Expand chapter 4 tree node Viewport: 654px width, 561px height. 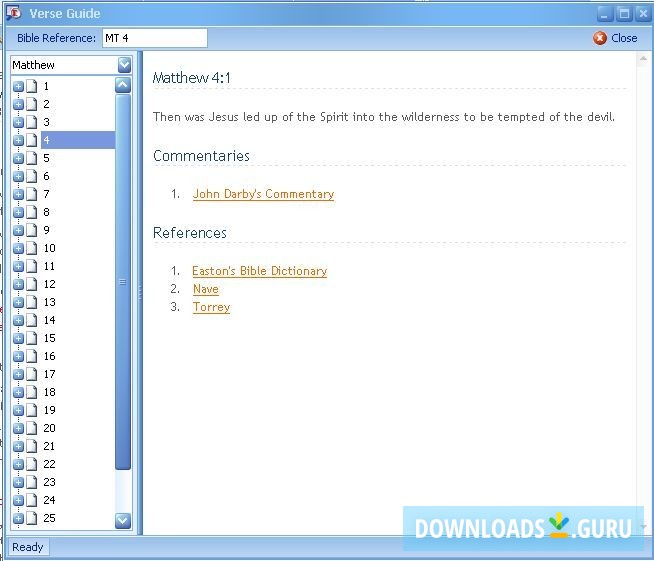pyautogui.click(x=18, y=140)
